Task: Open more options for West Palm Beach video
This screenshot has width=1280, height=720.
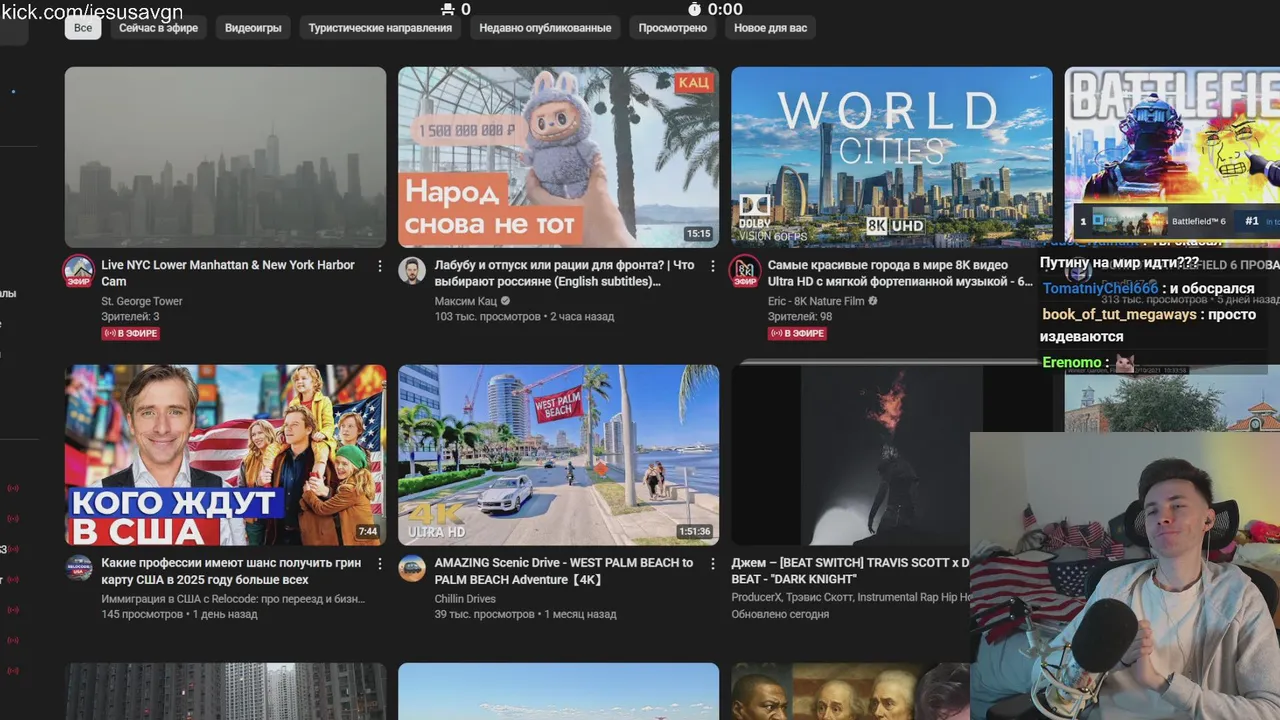Action: coord(713,564)
